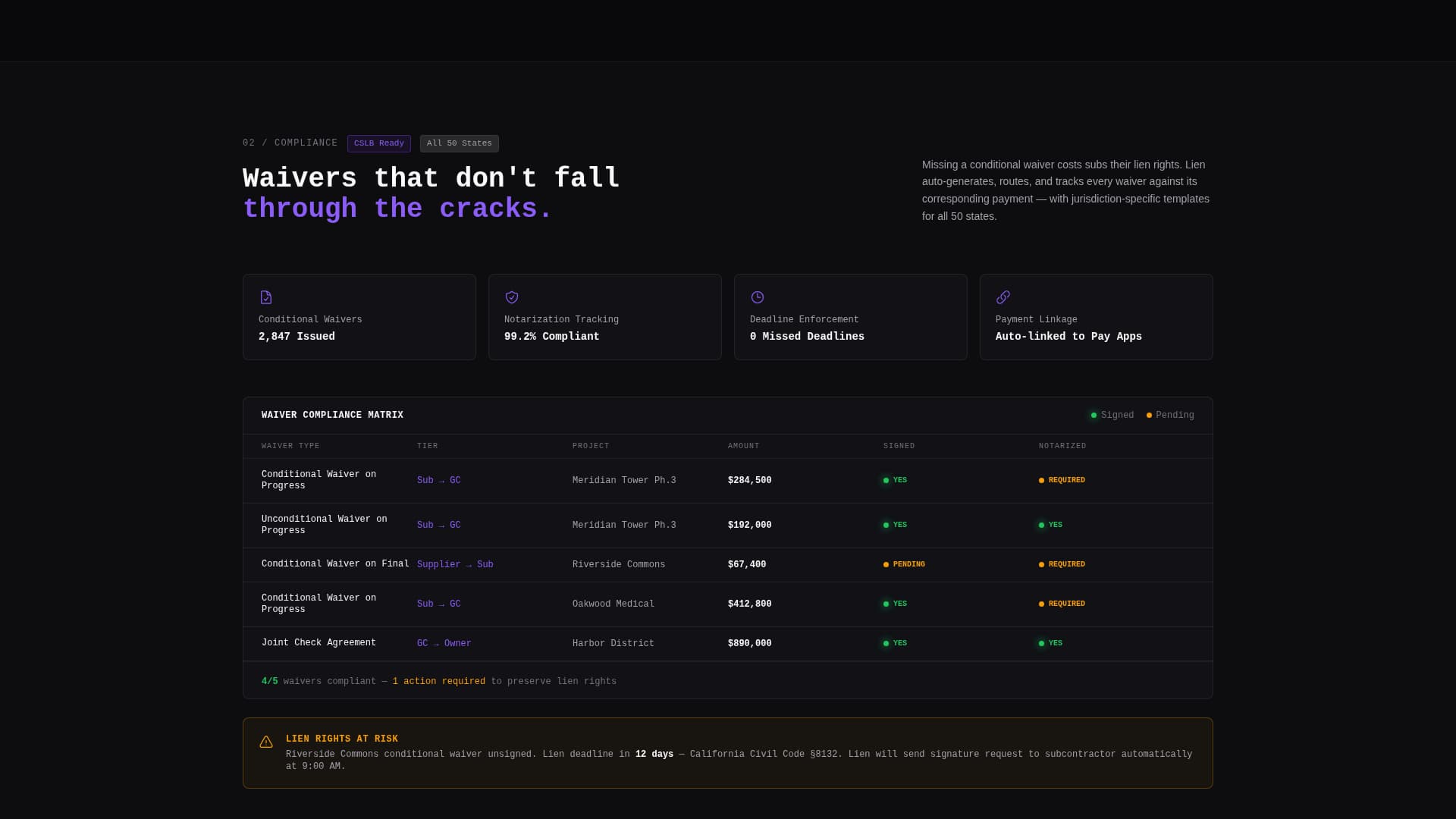Click notarized YES status in Harbor District row
The height and width of the screenshot is (819, 1456).
click(x=1050, y=644)
